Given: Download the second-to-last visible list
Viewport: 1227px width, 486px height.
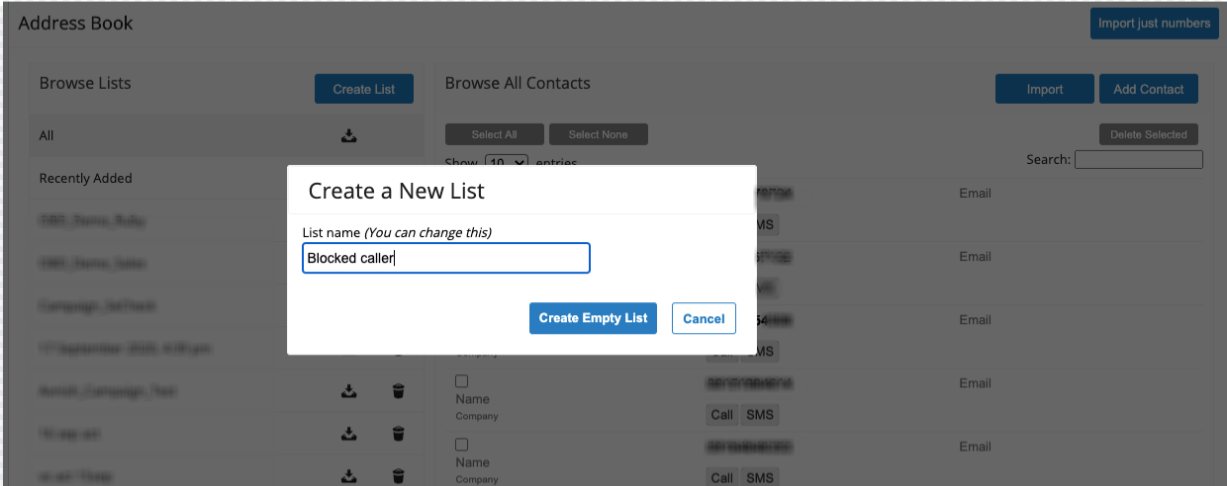Looking at the screenshot, I should [349, 434].
